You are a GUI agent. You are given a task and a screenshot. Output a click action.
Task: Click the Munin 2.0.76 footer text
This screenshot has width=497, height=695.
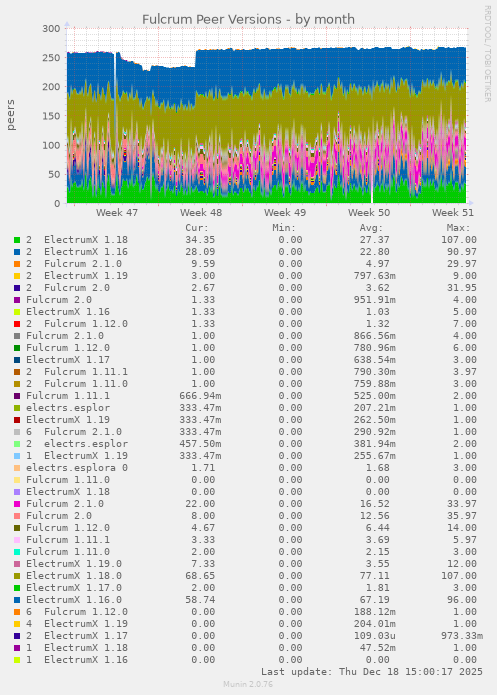tap(248, 684)
